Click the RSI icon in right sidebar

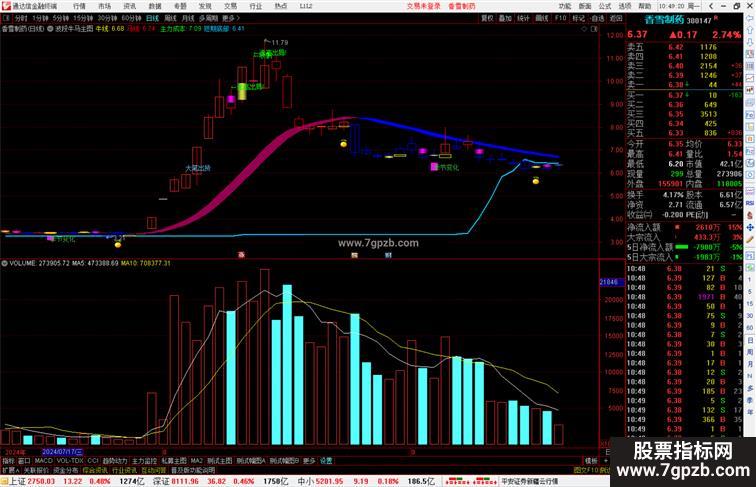pos(750,203)
